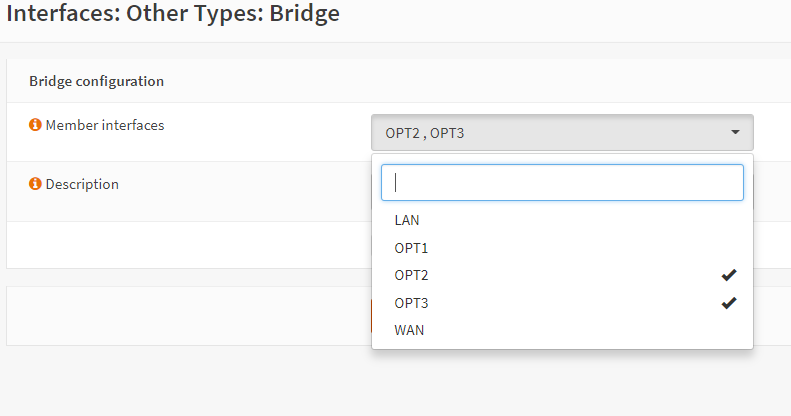
Task: Choose OPT1 from the interface list
Action: pos(411,248)
